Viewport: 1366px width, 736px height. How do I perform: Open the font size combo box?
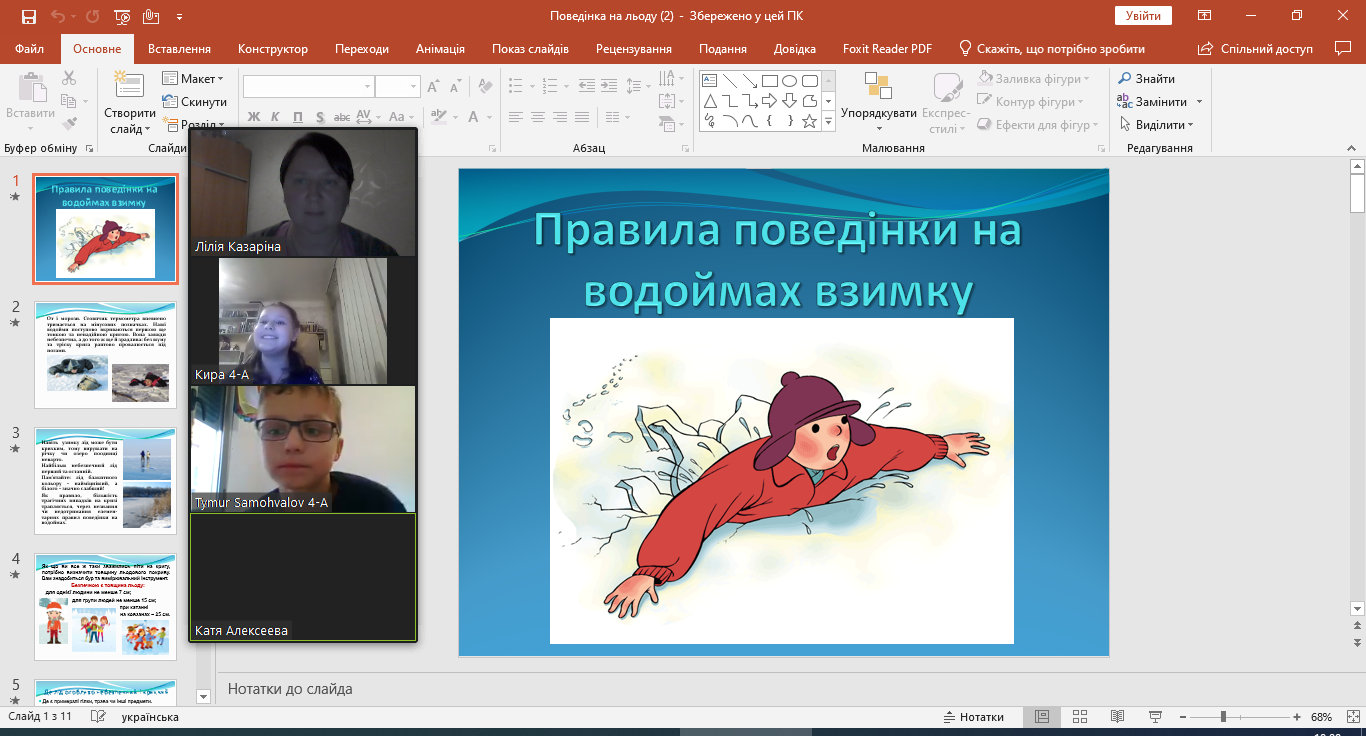coord(398,87)
